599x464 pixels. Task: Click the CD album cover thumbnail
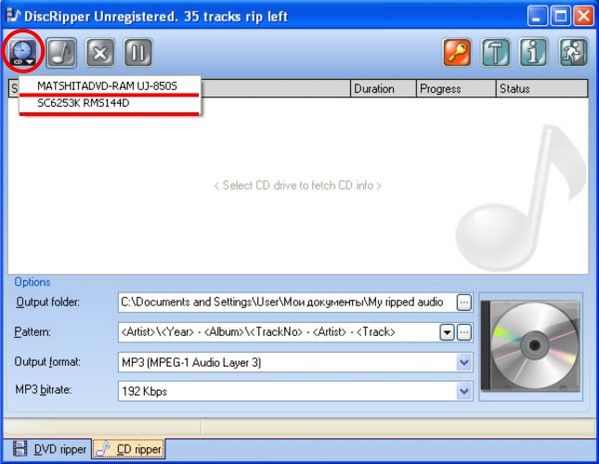coord(531,346)
